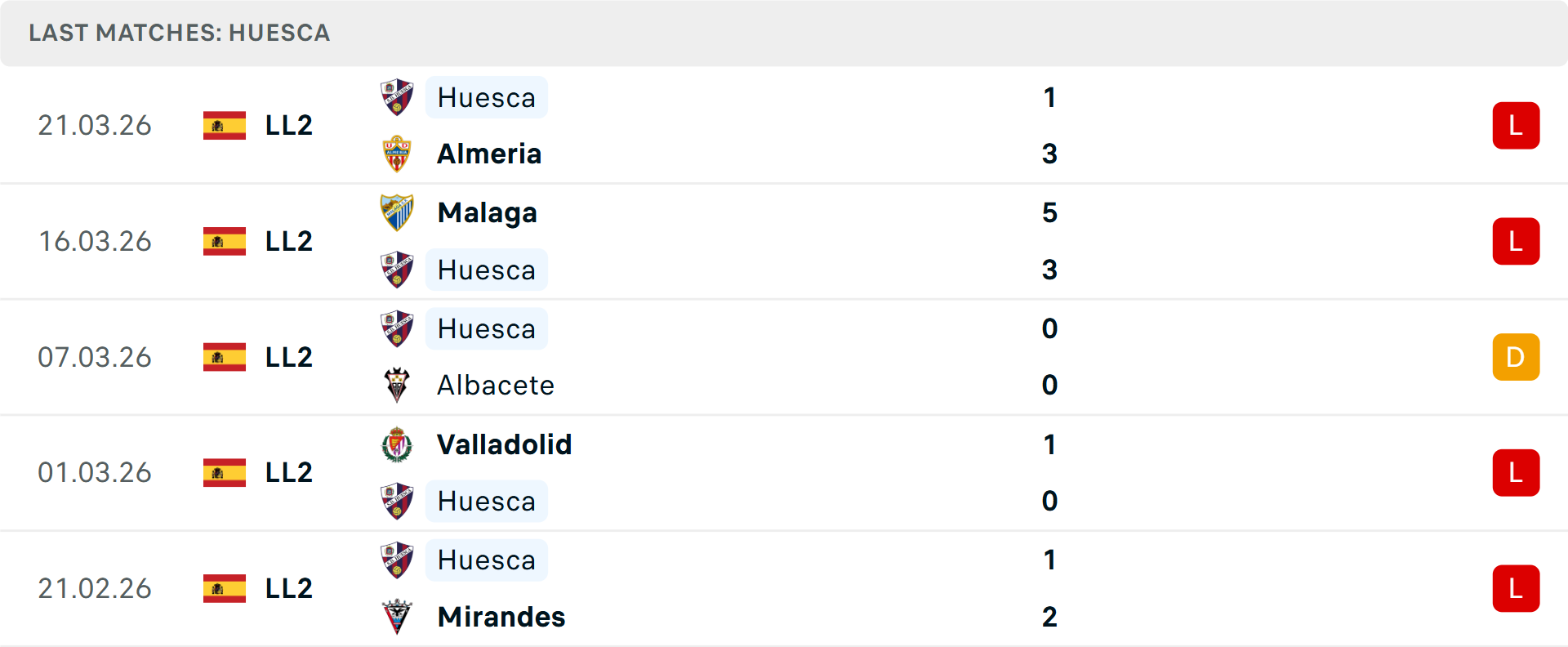The image size is (1568, 647).
Task: Open the Albacete team link
Action: tap(495, 385)
